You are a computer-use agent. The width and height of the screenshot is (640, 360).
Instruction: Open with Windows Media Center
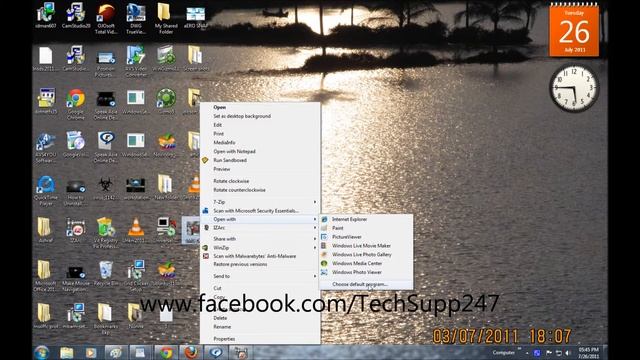[366, 264]
